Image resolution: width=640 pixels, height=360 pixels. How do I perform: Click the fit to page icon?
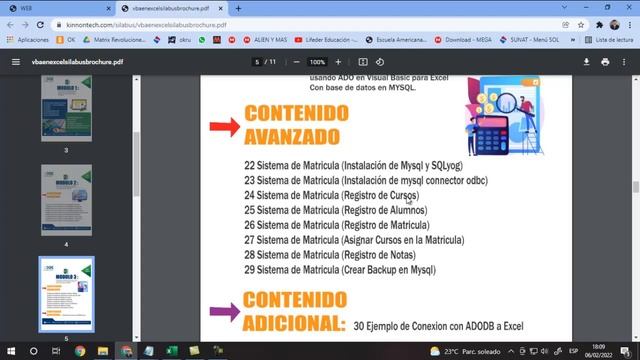click(x=363, y=62)
